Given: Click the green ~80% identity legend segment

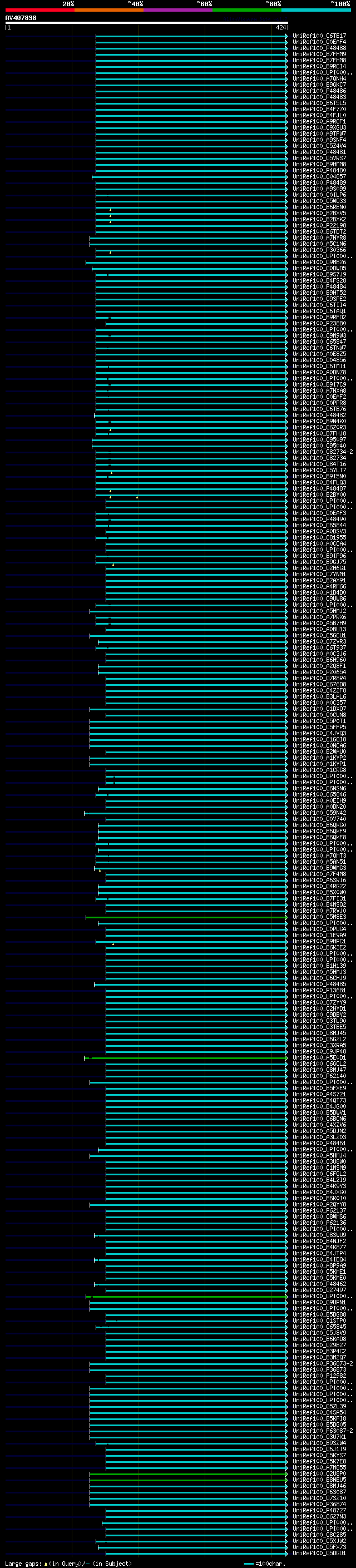Looking at the screenshot, I should (x=247, y=10).
